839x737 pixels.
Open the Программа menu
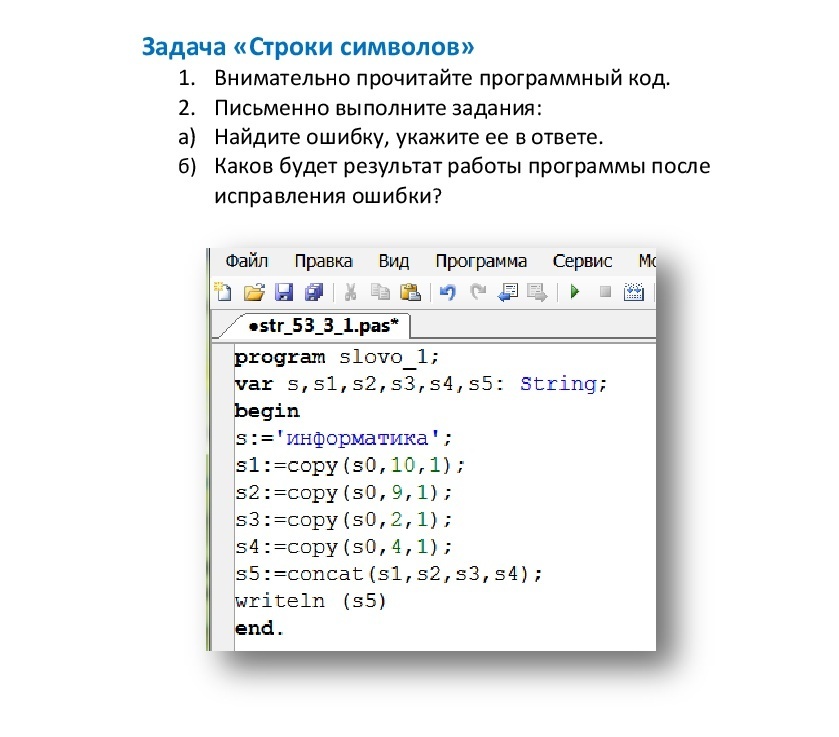click(481, 261)
